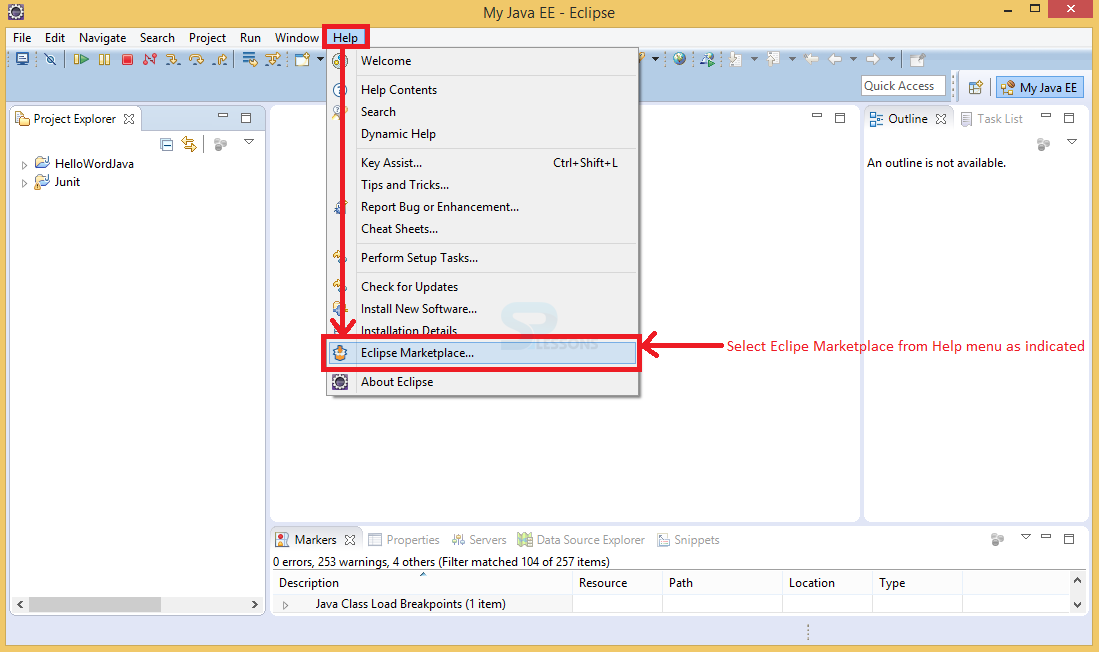
Task: Click the Markers table scroll-down arrow
Action: (x=1077, y=604)
